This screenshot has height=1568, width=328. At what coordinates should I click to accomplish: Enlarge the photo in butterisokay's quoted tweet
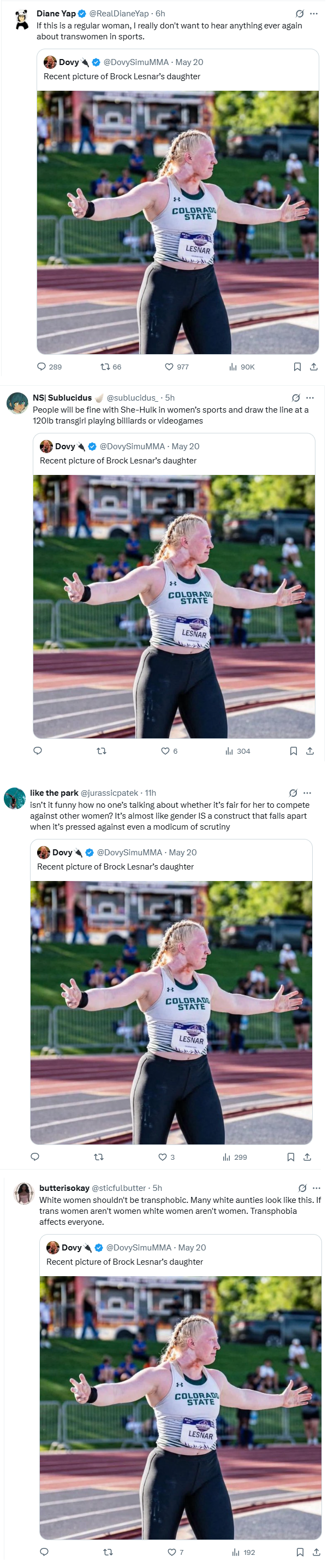[181, 1408]
